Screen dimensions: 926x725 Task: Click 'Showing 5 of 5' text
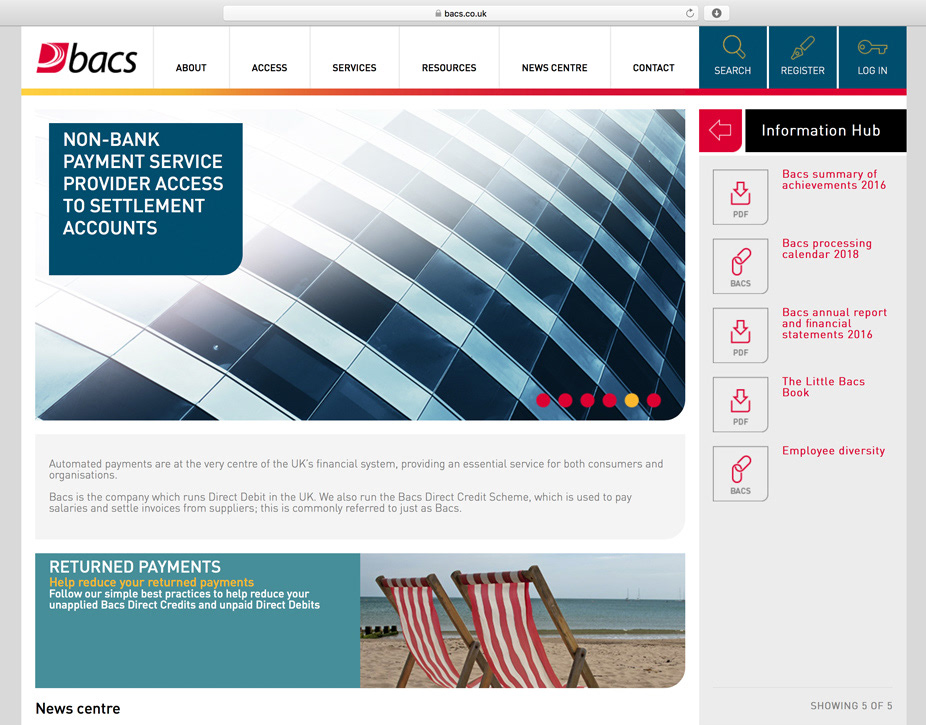point(851,706)
